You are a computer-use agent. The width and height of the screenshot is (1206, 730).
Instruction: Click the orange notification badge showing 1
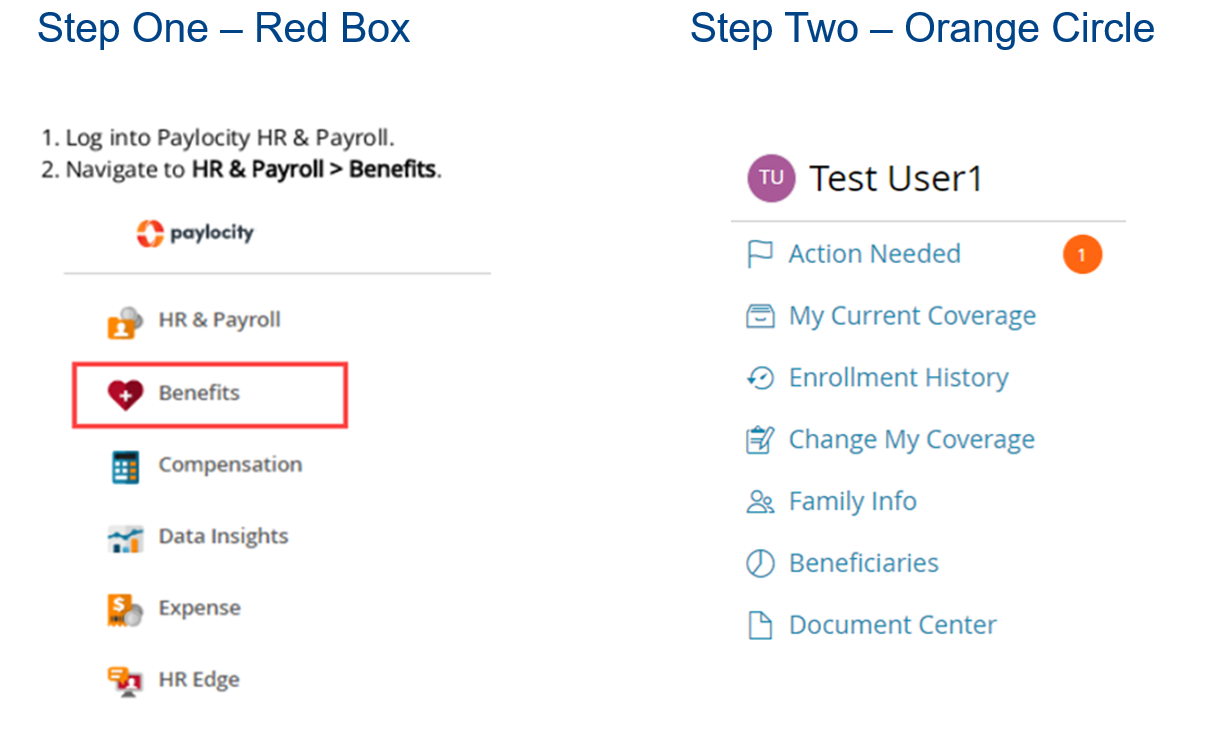click(x=1082, y=255)
